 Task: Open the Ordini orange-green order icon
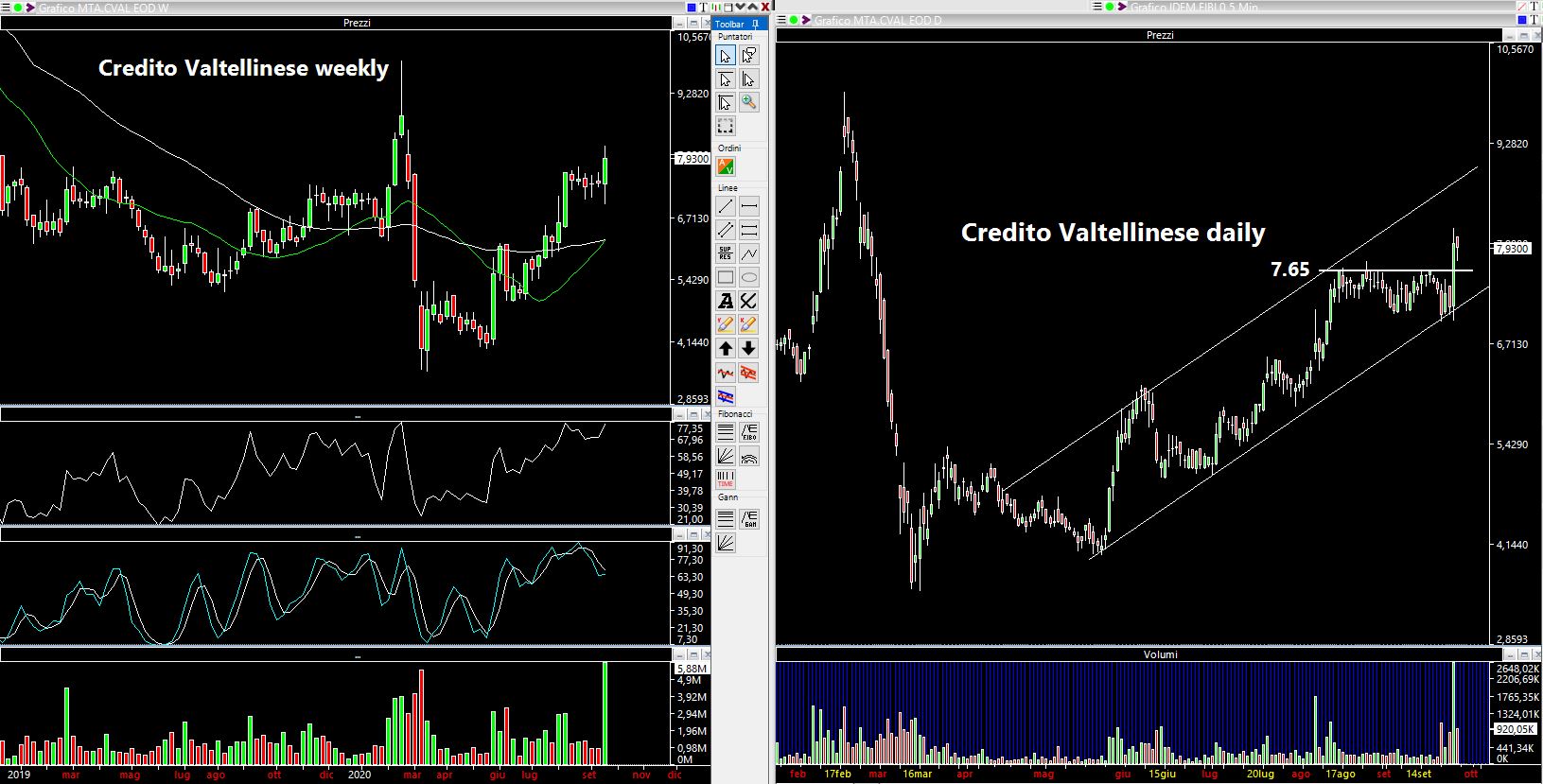(726, 166)
